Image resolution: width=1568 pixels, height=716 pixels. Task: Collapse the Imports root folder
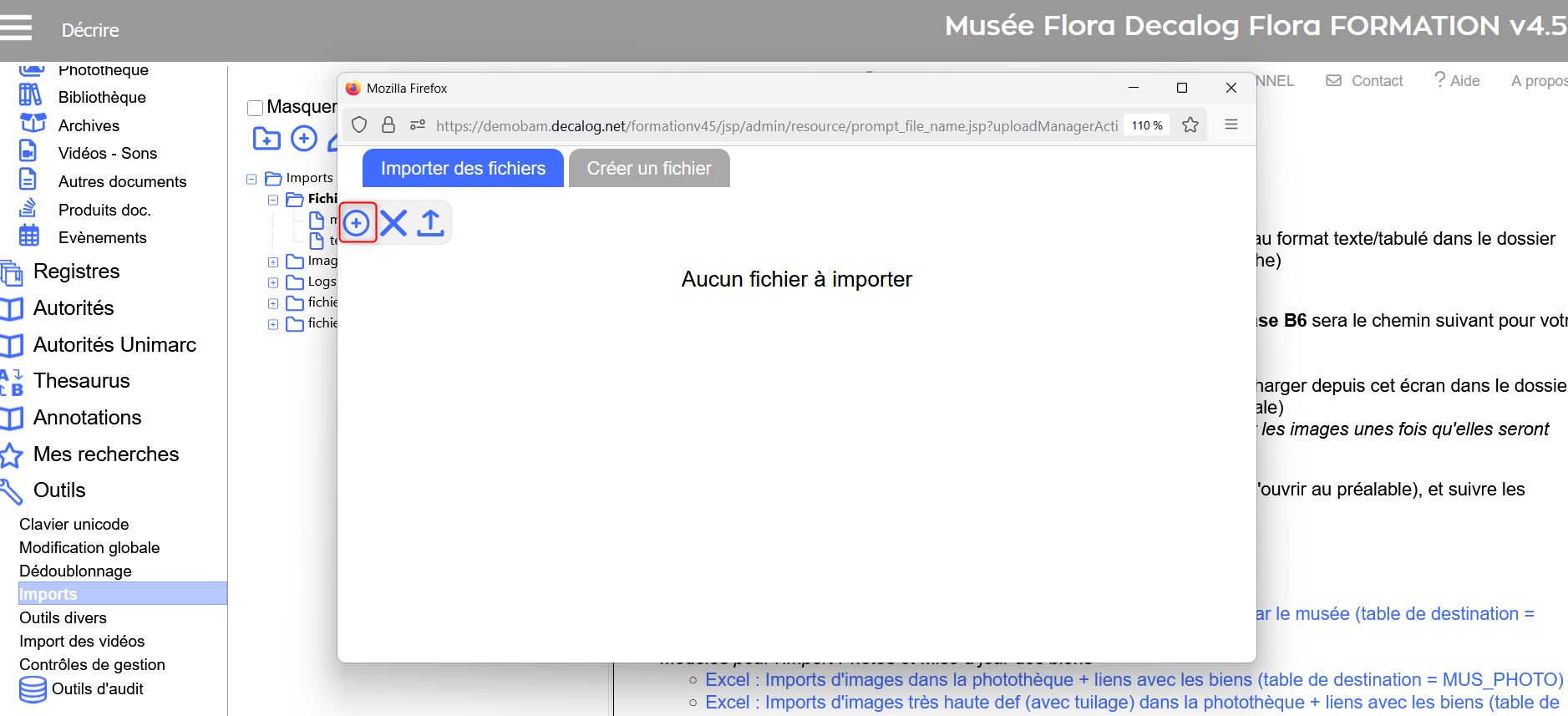click(x=251, y=179)
